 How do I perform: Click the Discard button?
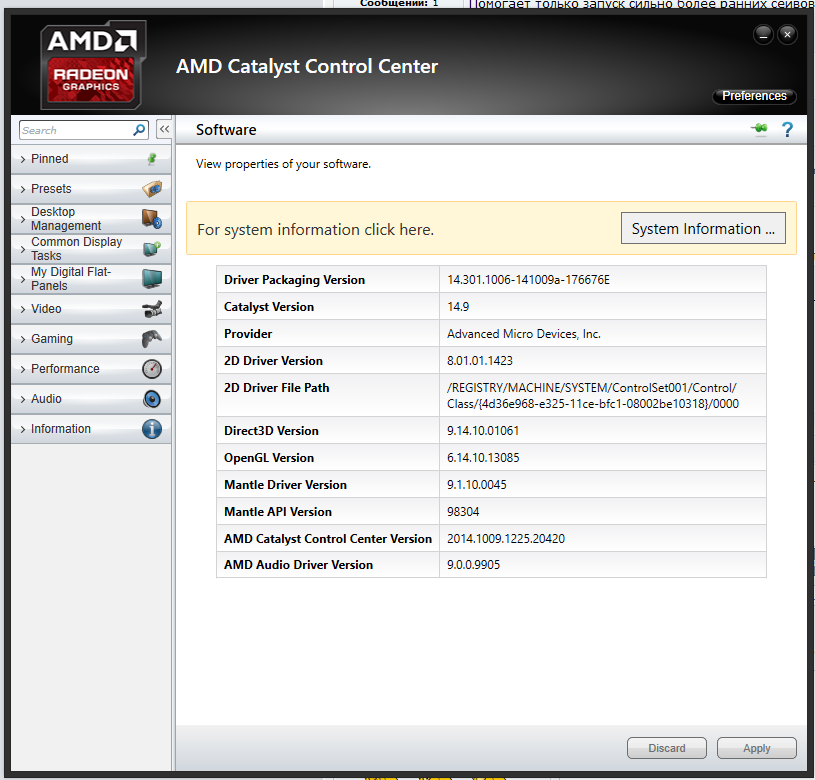point(667,748)
